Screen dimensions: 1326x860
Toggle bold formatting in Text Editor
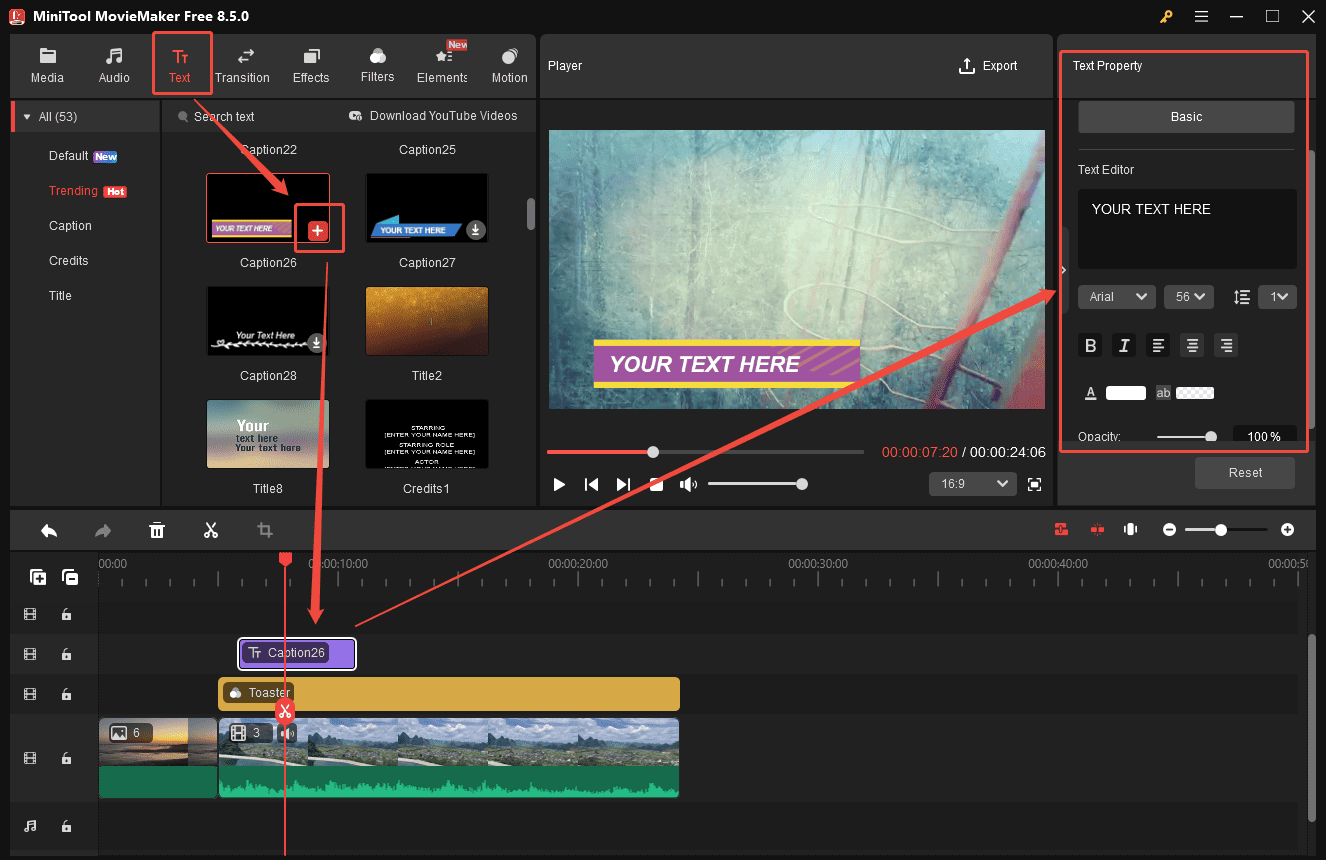[x=1090, y=345]
